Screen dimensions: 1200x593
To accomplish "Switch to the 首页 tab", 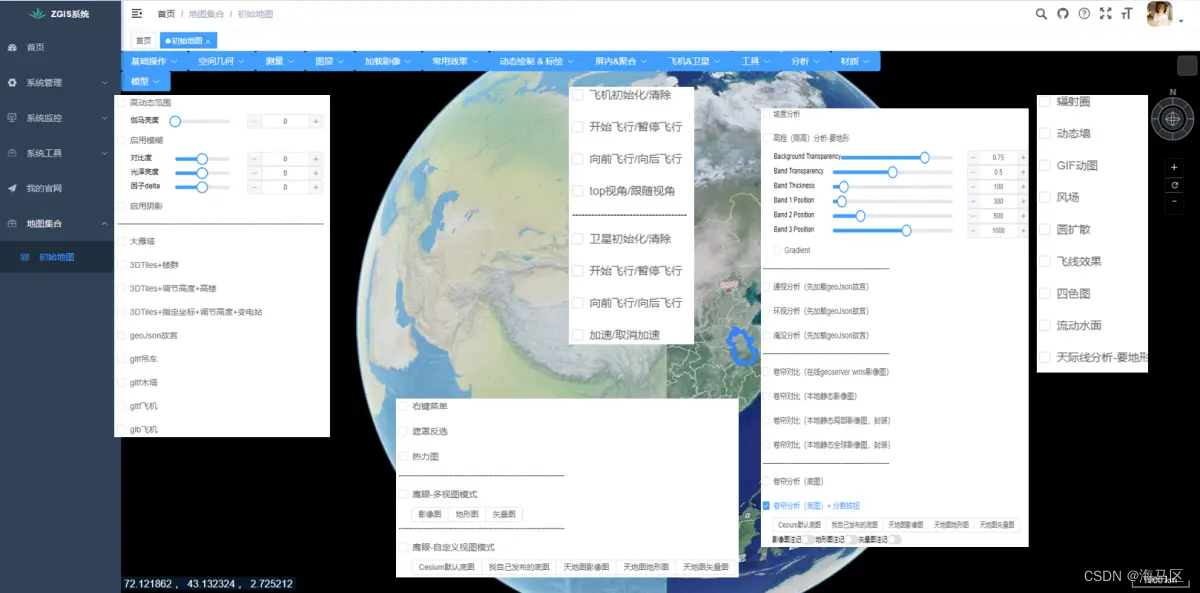I will (144, 41).
